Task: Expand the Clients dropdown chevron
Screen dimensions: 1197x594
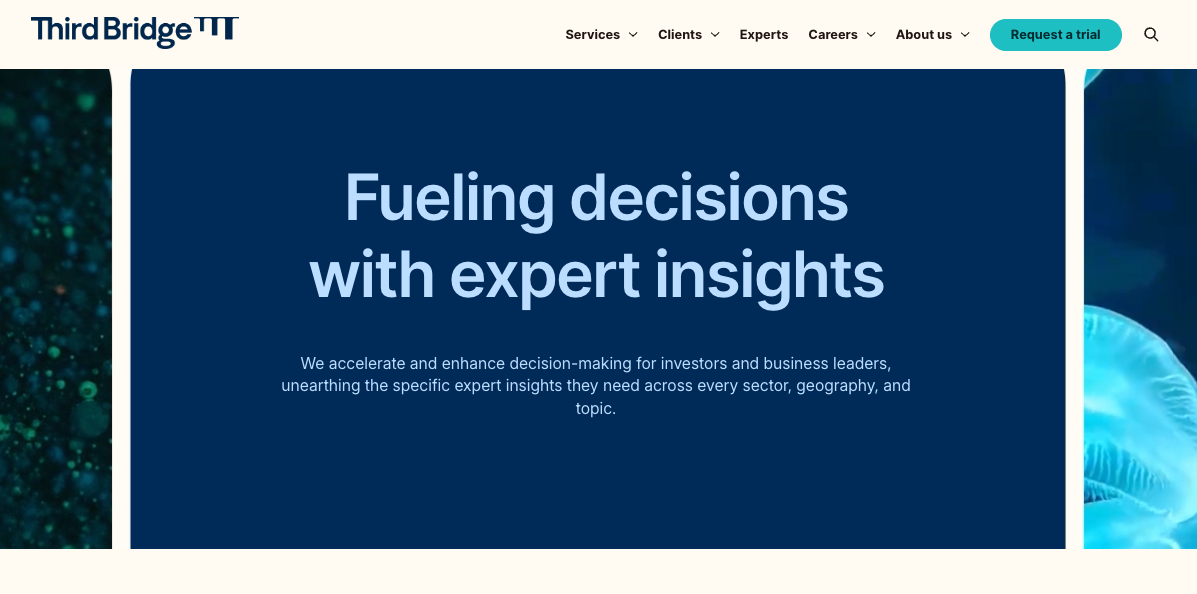Action: [x=715, y=35]
